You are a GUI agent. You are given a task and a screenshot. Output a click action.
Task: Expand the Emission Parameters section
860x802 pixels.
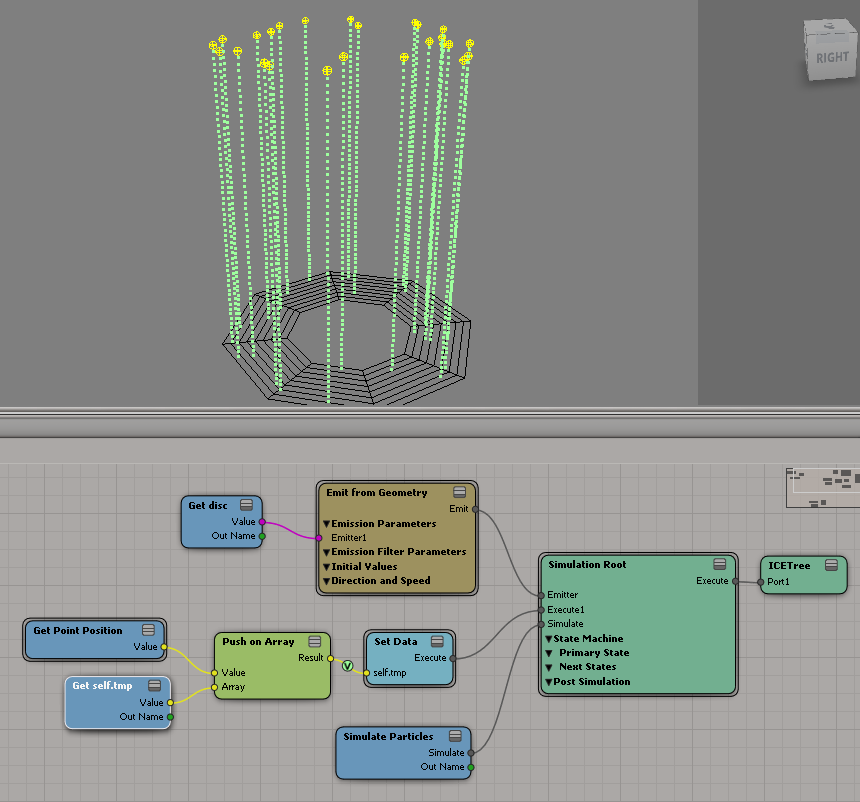pyautogui.click(x=326, y=523)
